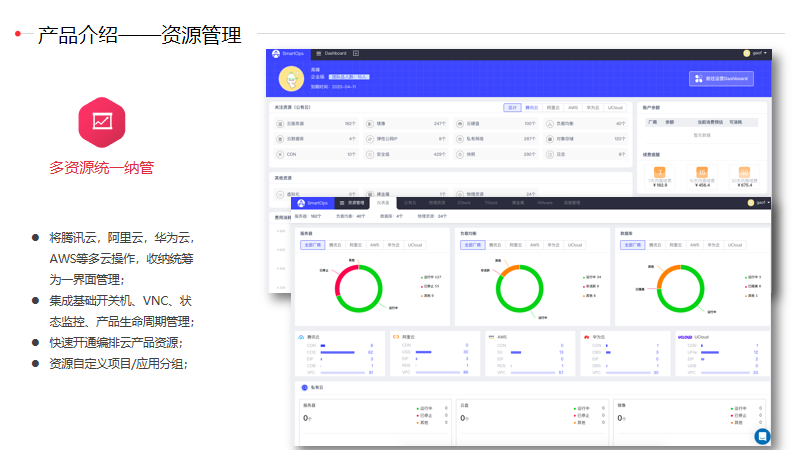800x450 pixels.
Task: Select the UCloud filter in 关注资源 panel
Action: click(x=615, y=108)
